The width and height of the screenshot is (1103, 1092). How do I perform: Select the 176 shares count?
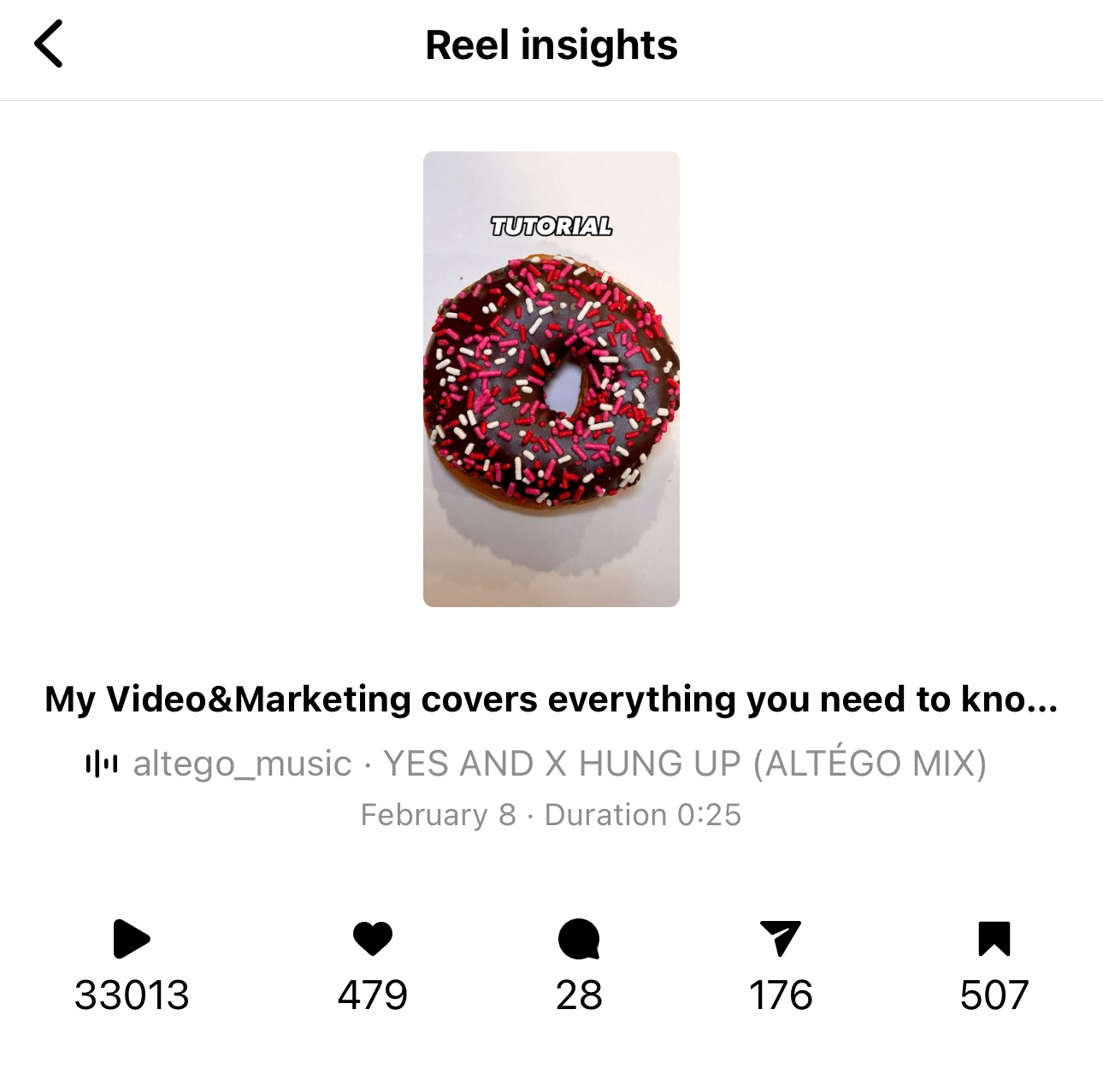781,995
